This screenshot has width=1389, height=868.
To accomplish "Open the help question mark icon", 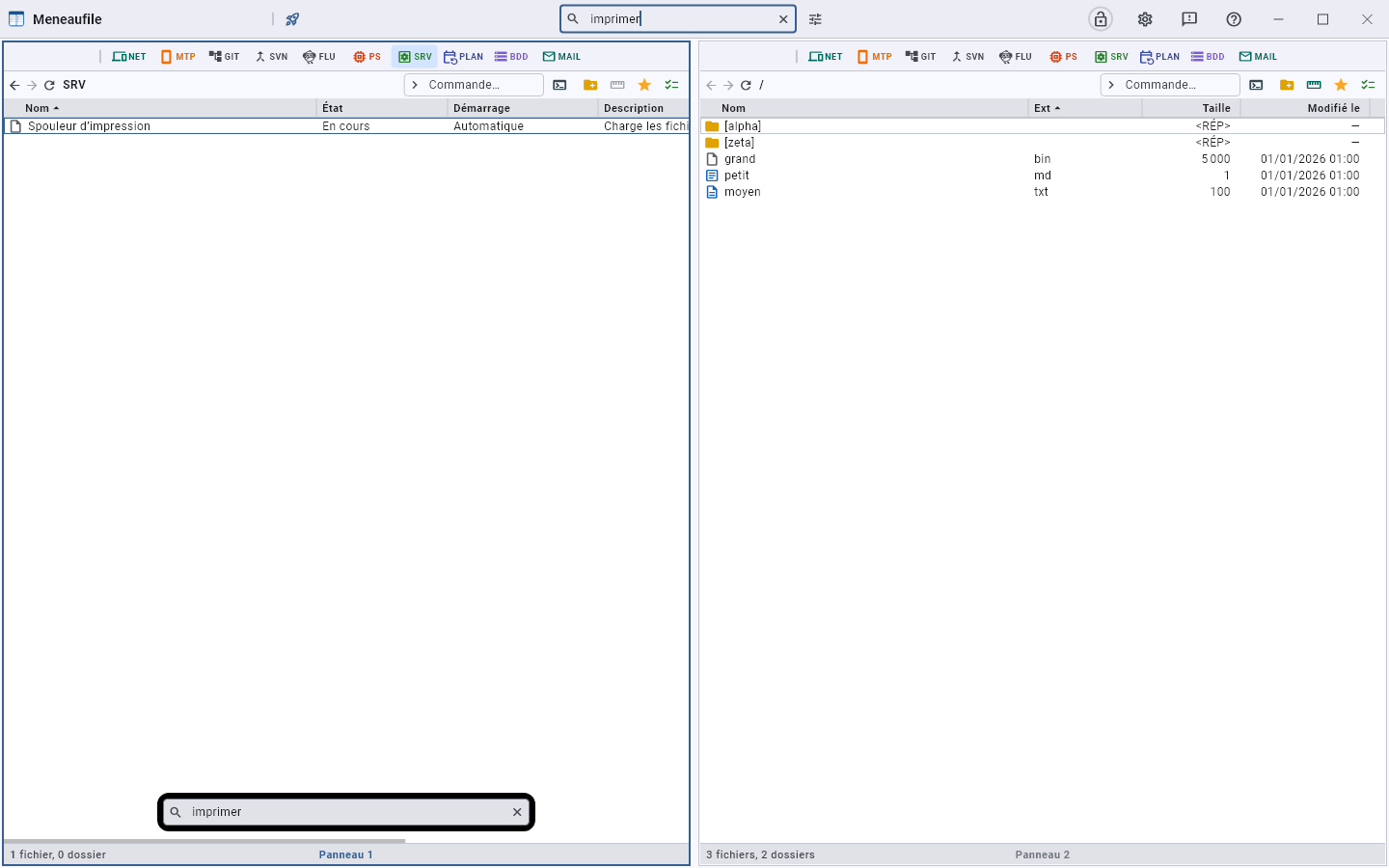I will point(1234,19).
